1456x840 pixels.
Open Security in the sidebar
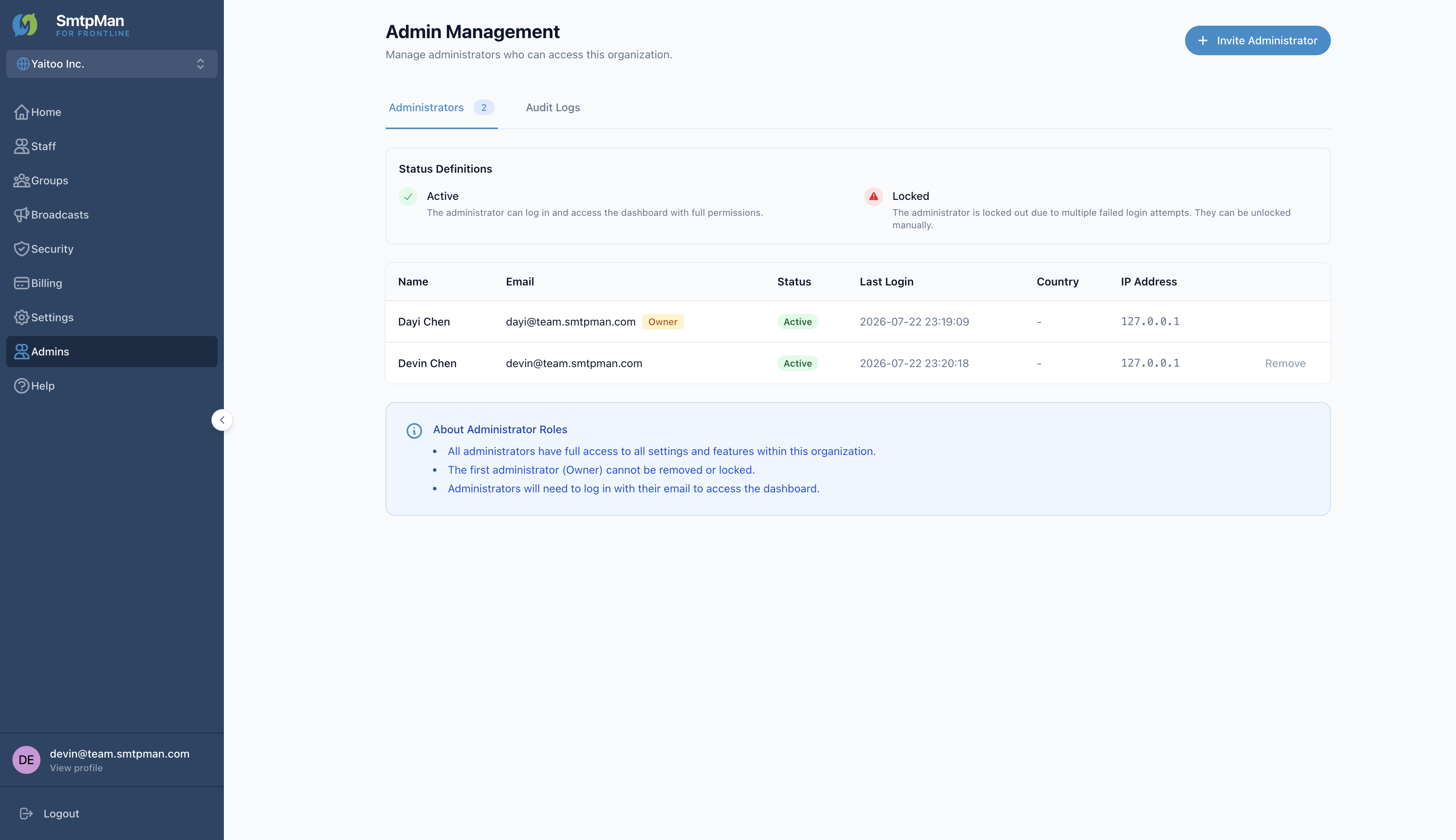tap(112, 248)
